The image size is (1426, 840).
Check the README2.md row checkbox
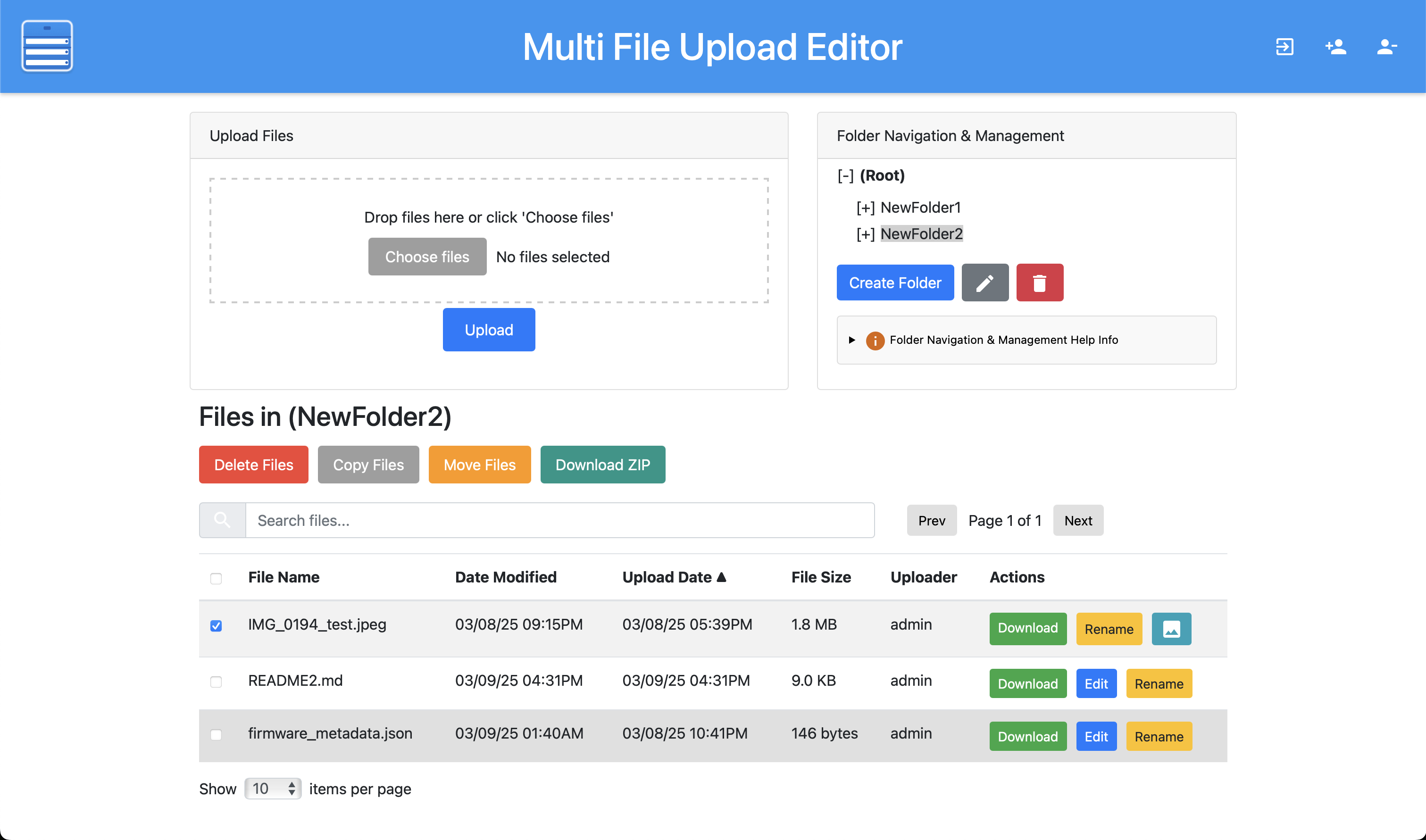point(216,682)
